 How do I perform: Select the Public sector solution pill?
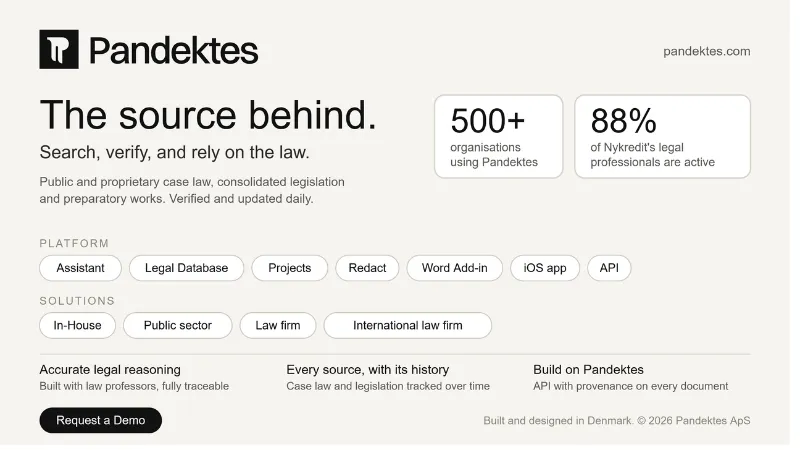click(x=178, y=326)
